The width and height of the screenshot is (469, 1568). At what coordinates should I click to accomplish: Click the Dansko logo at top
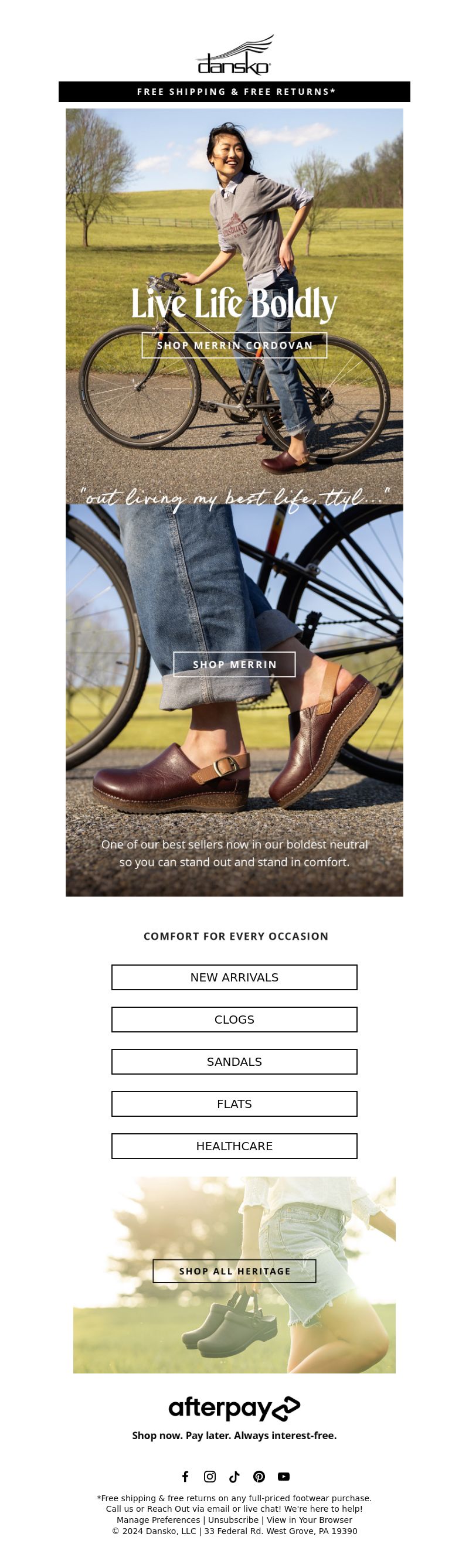235,54
